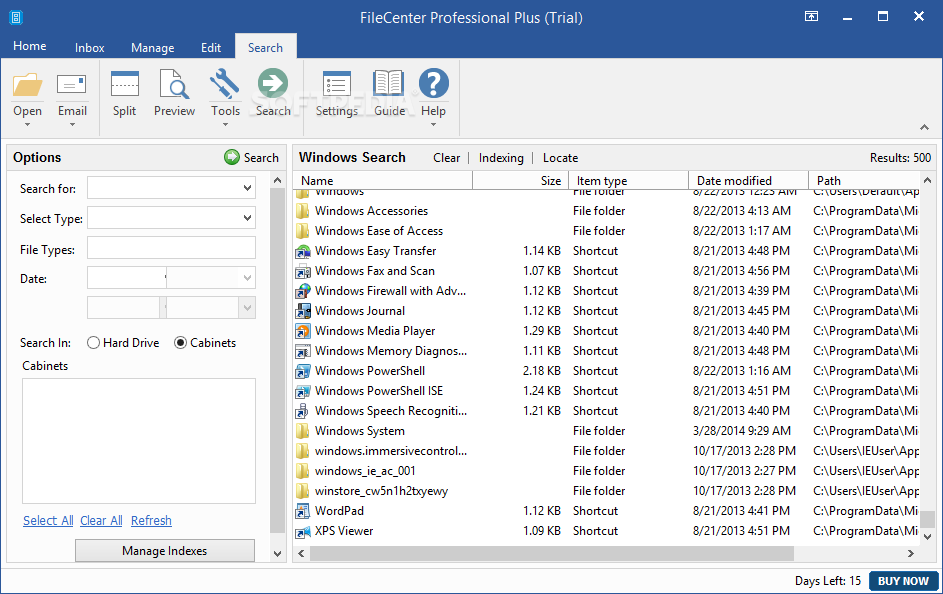Expand the Search for dropdown

(247, 188)
